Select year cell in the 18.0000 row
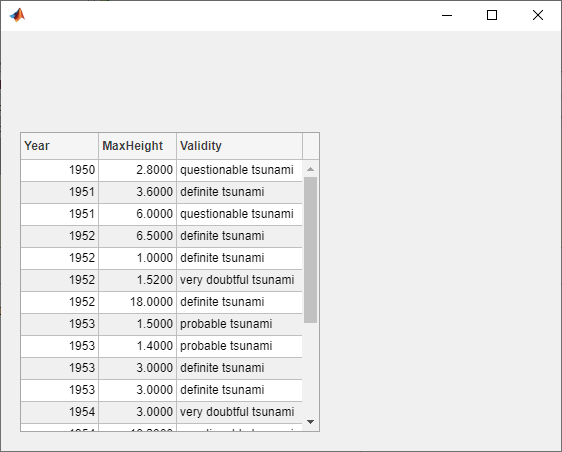The height and width of the screenshot is (452, 562). [59, 302]
